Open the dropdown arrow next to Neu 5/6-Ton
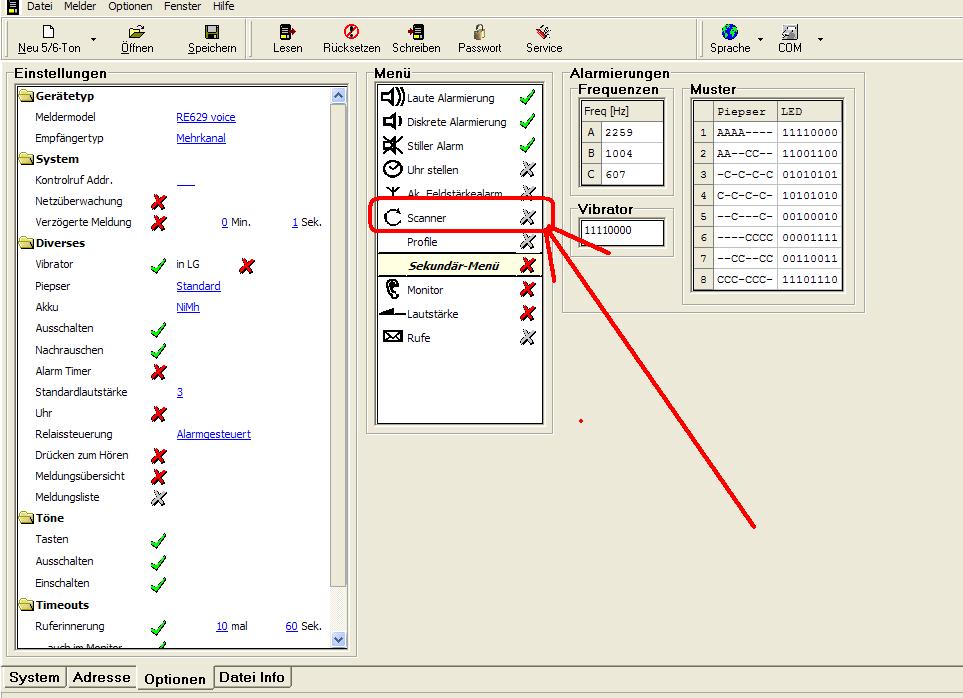 point(94,40)
